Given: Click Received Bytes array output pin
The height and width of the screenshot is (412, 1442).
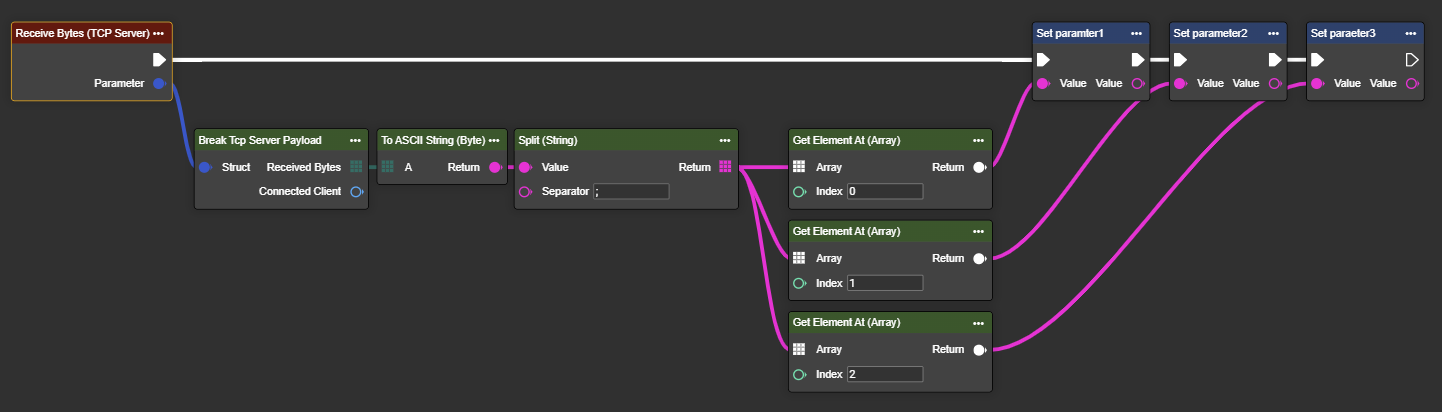Looking at the screenshot, I should click(x=356, y=167).
